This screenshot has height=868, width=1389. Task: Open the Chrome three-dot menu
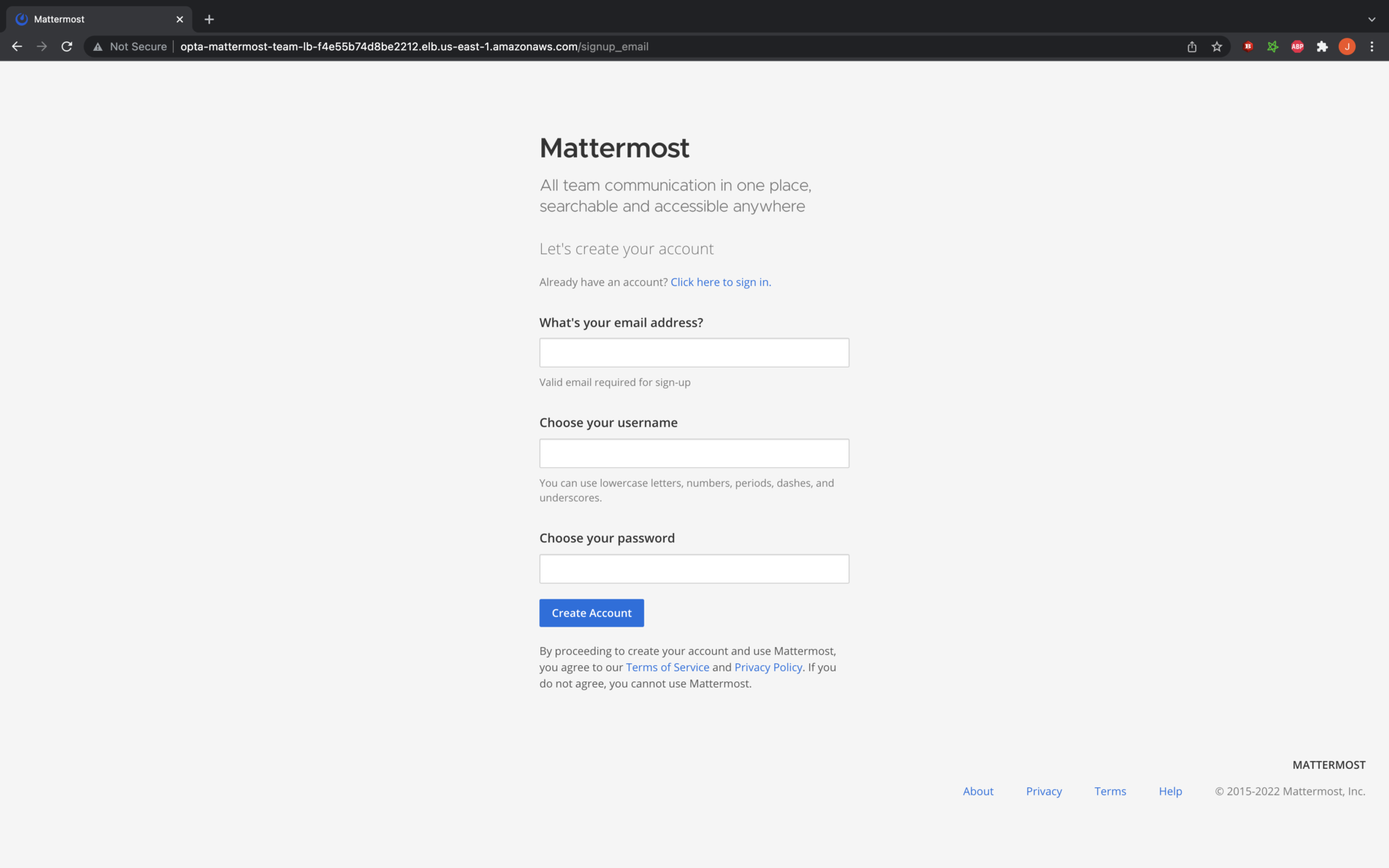coord(1372,46)
